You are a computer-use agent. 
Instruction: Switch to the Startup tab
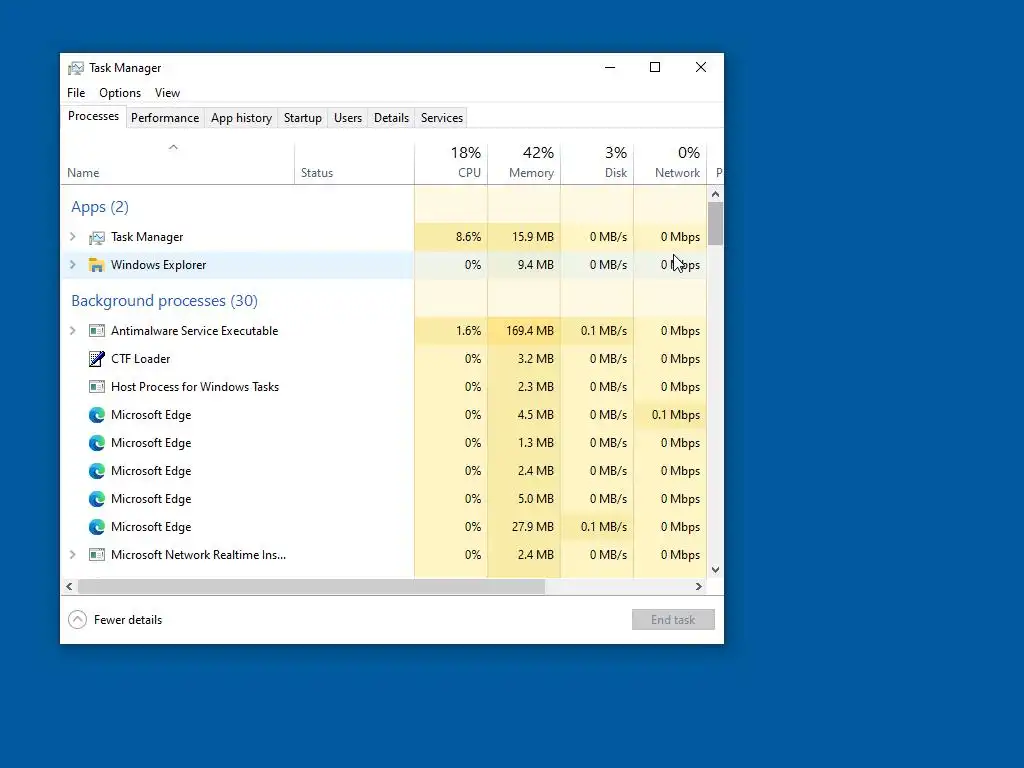point(302,118)
